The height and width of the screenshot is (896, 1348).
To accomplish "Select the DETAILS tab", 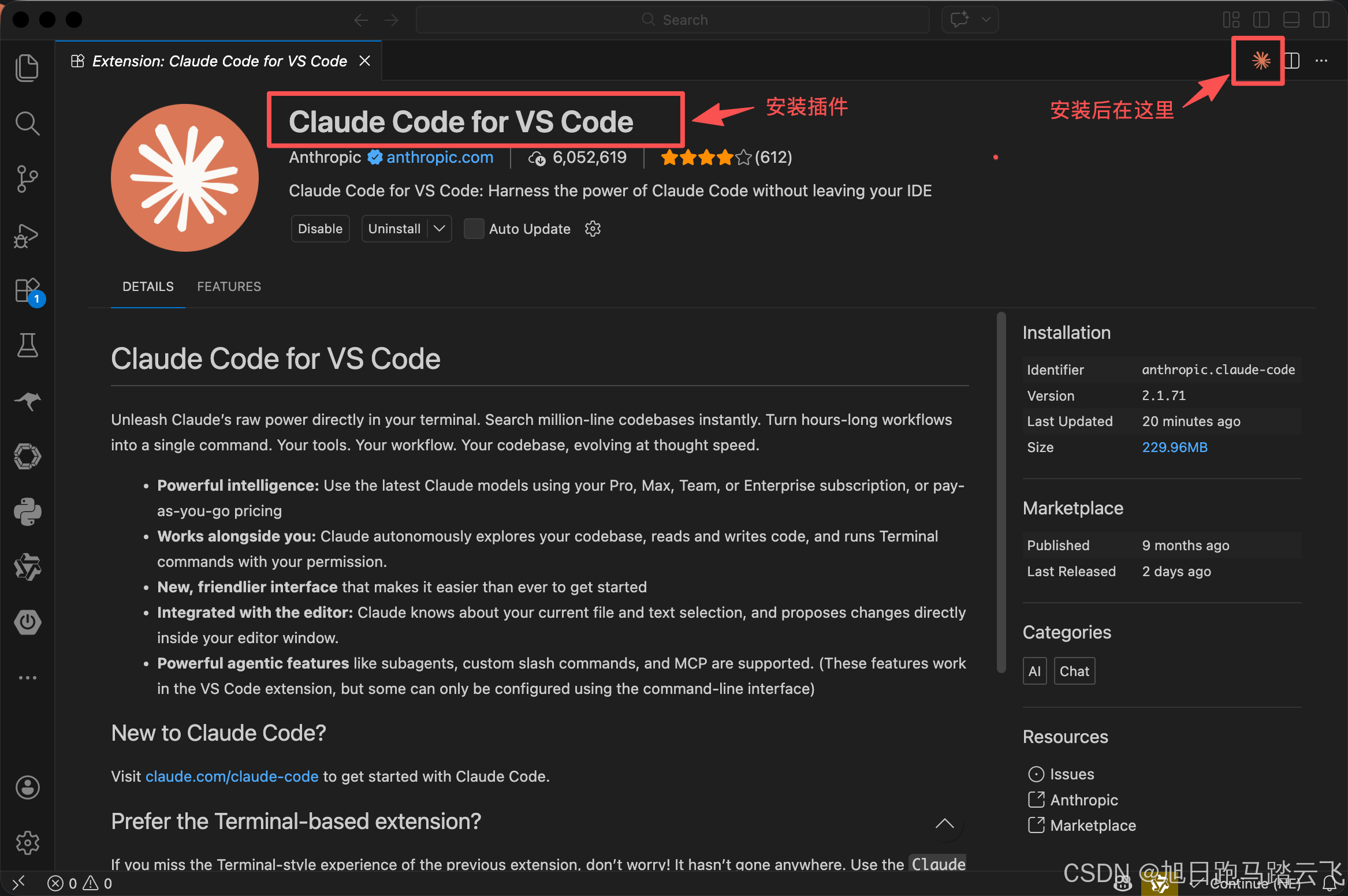I will pos(148,287).
